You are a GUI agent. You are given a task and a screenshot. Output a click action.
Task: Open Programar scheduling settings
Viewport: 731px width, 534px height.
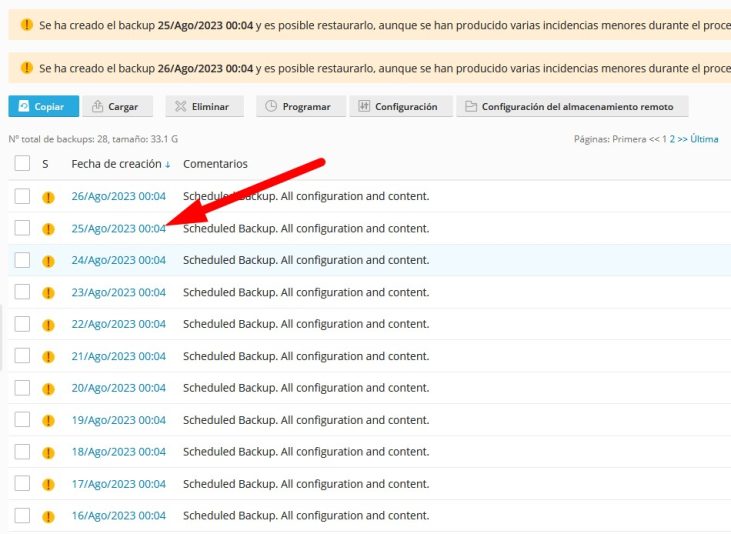click(301, 107)
